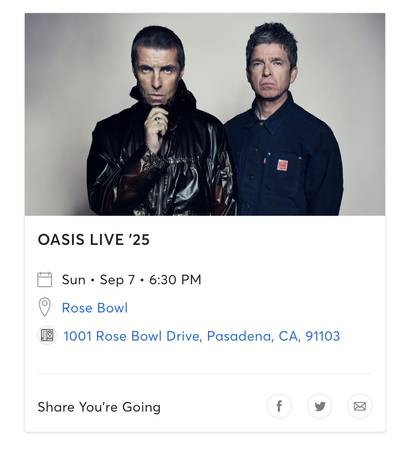Click the 6:30 PM start time
The width and height of the screenshot is (407, 450).
point(175,280)
